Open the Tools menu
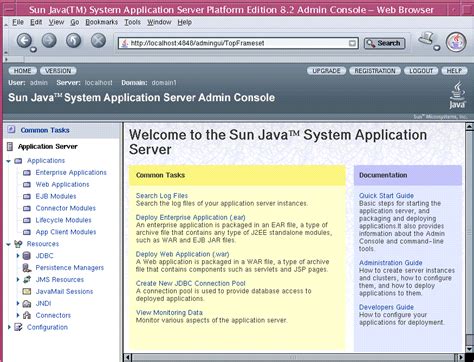This screenshot has width=474, height=362. [132, 22]
